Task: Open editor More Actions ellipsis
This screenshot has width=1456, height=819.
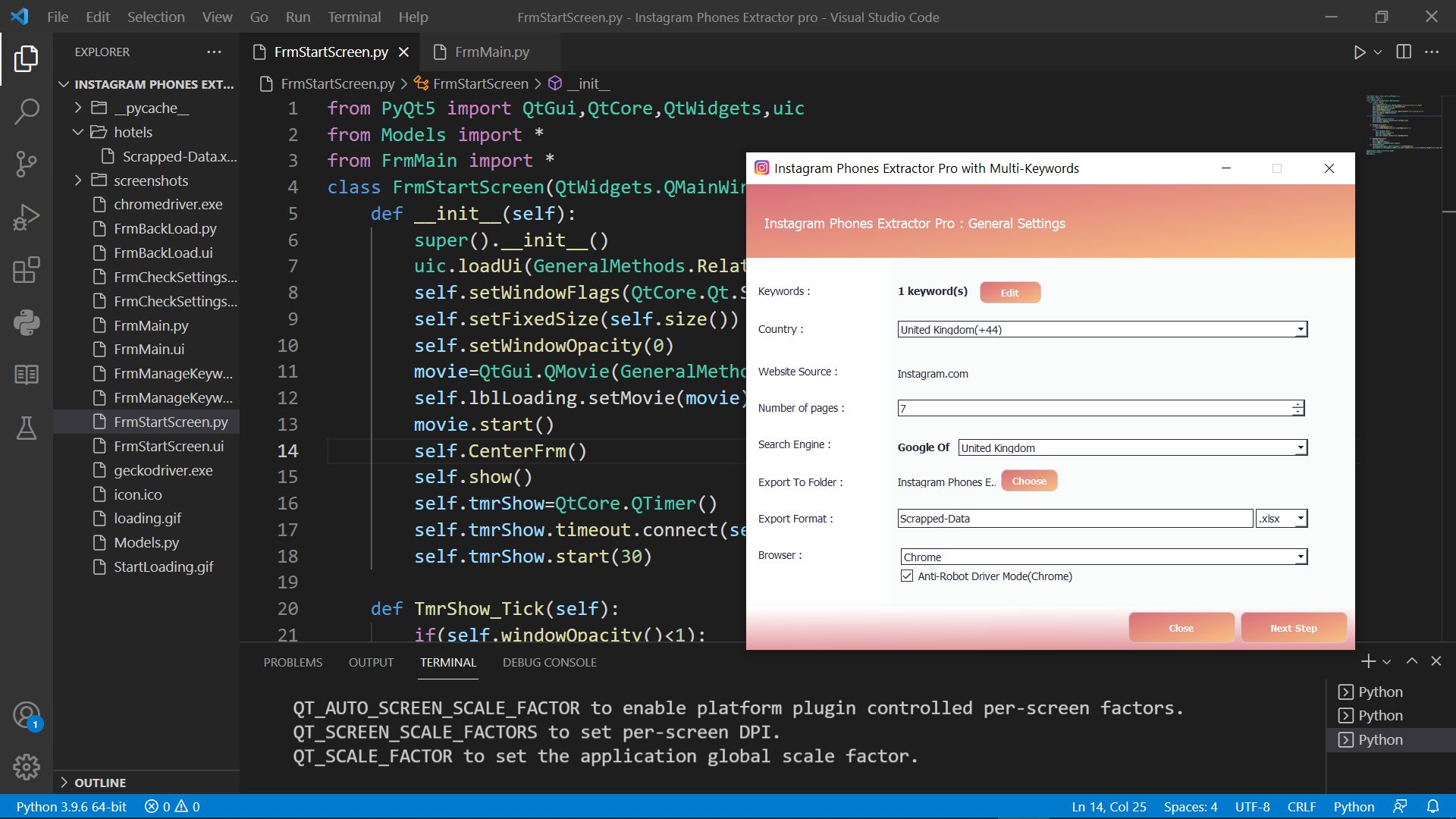Action: click(1432, 52)
